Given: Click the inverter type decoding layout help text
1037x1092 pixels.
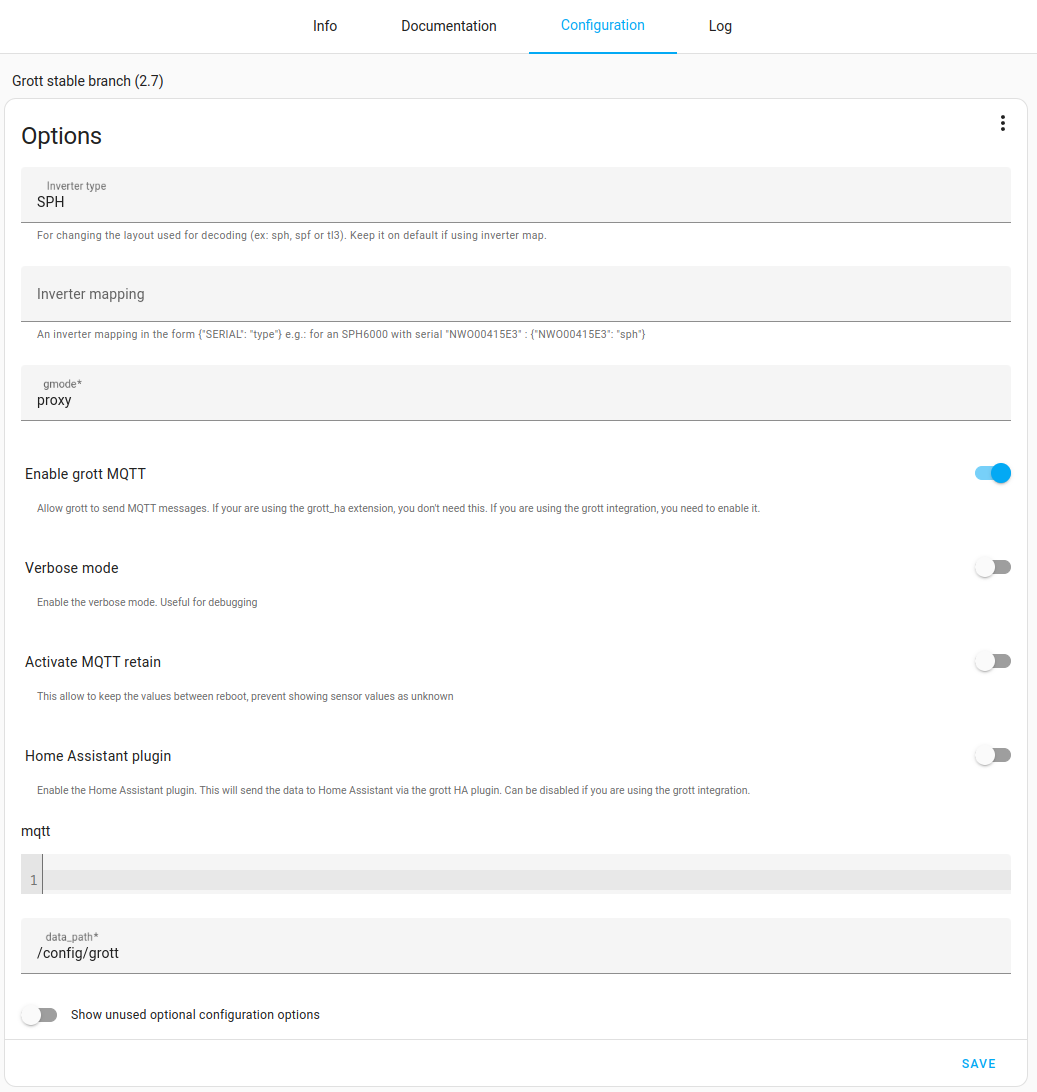Looking at the screenshot, I should point(291,235).
